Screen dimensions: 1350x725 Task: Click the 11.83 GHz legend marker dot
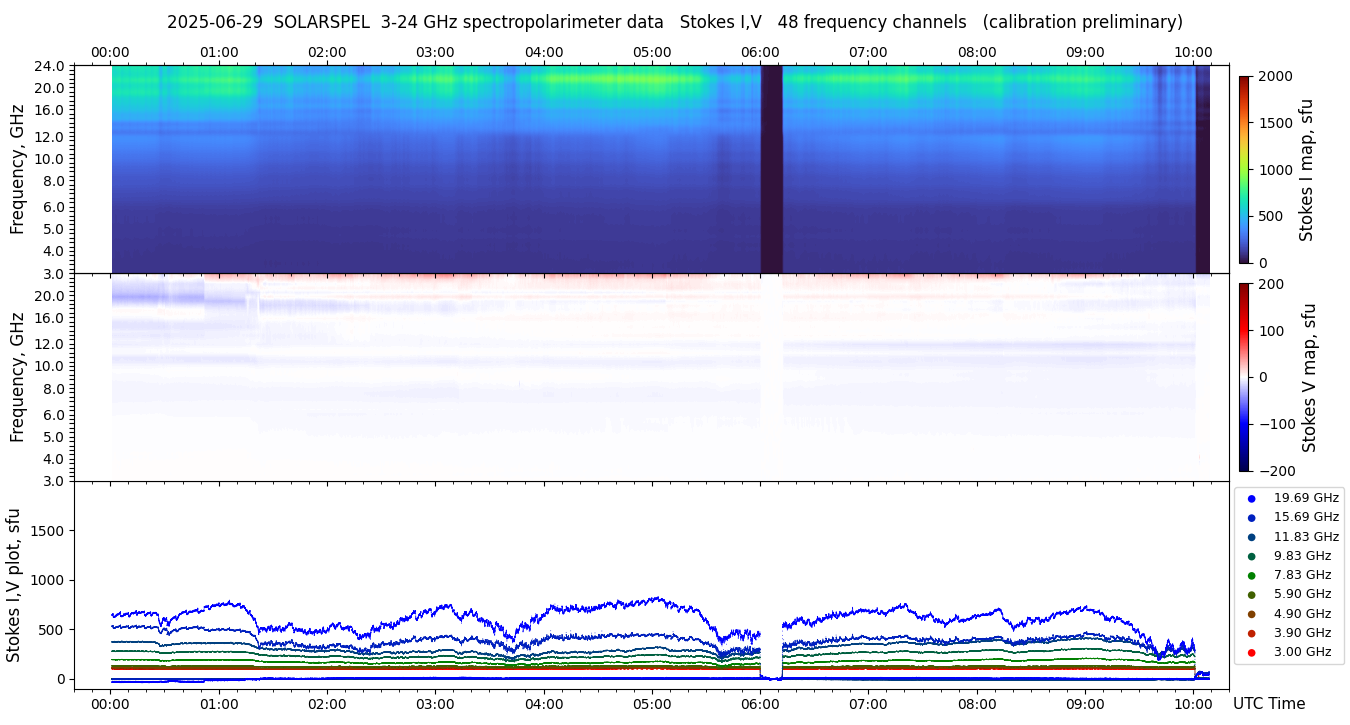[x=1251, y=537]
